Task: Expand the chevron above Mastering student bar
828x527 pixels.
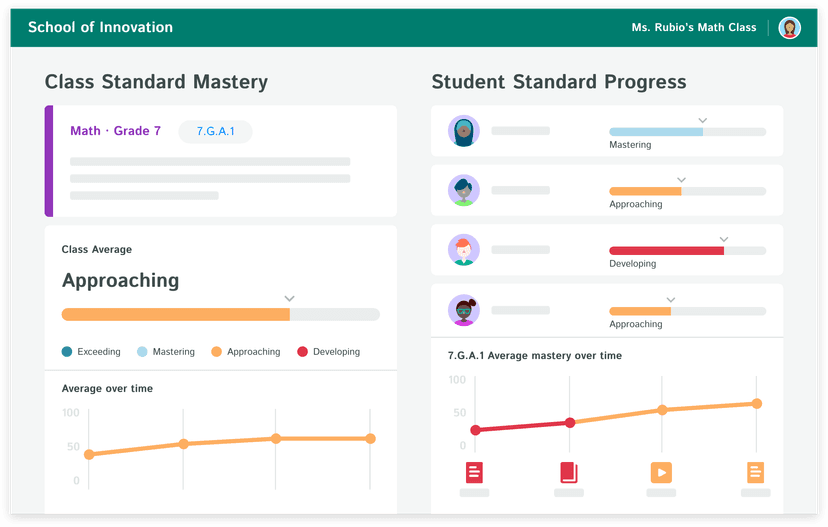Action: 703,120
